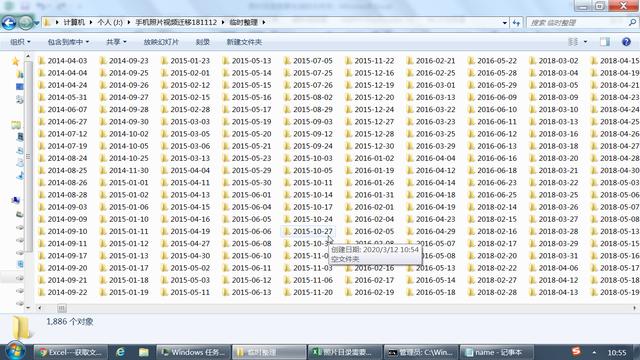This screenshot has height=360, width=640.
Task: Select the 2015-01-19 folder
Action: pyautogui.click(x=124, y=292)
